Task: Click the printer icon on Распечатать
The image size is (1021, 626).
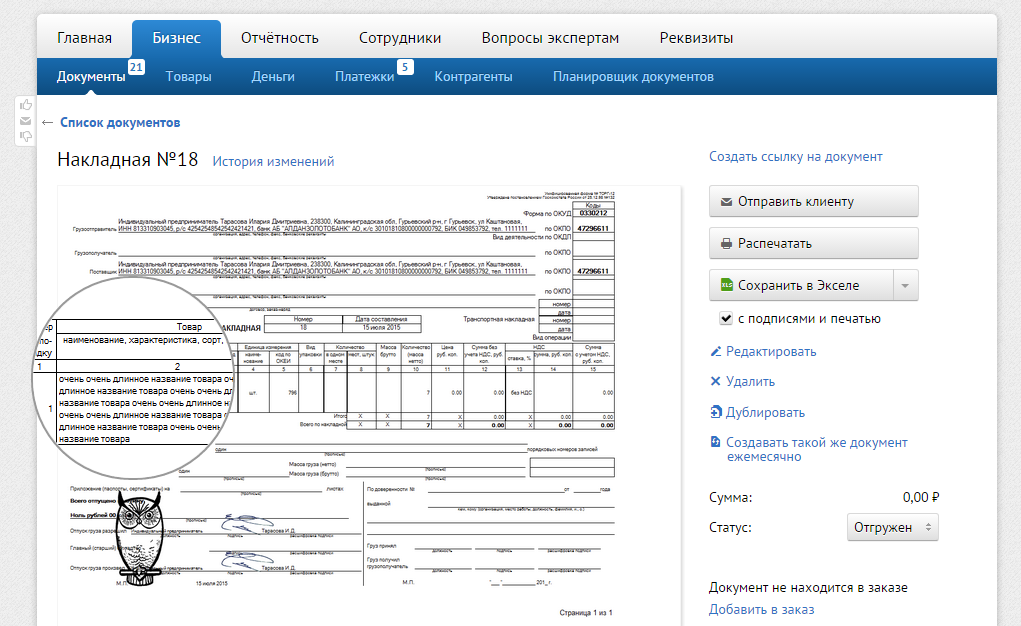Action: 726,244
